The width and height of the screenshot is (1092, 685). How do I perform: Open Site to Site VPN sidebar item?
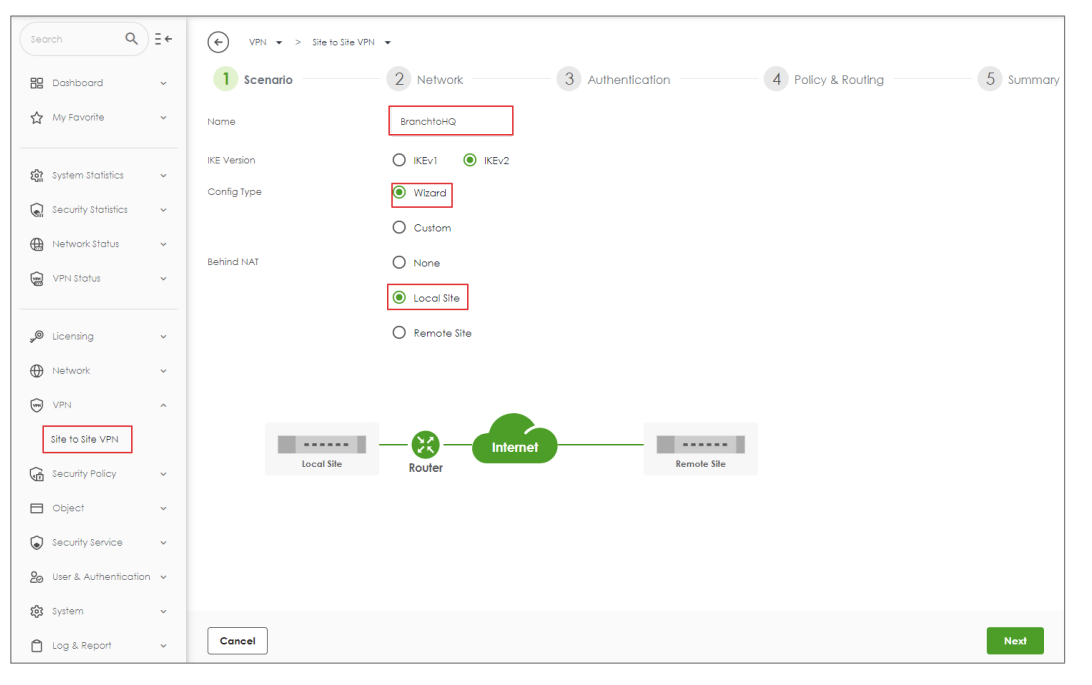click(x=84, y=440)
